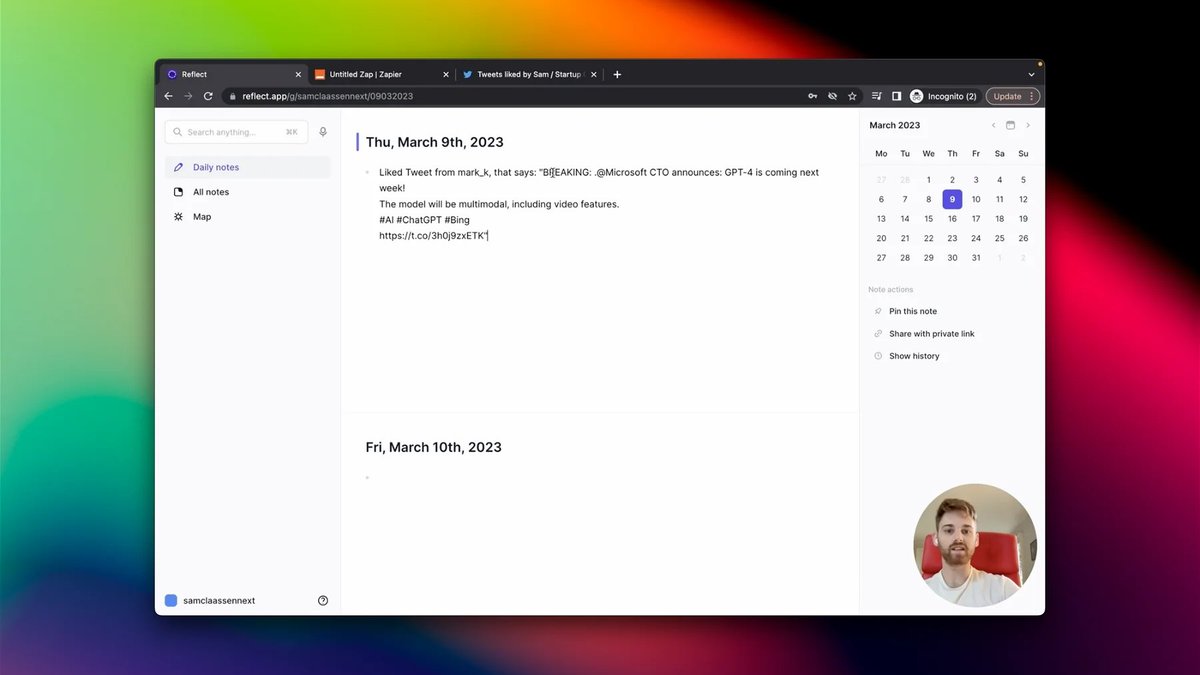1200x675 pixels.
Task: Toggle bookmark star for current page
Action: 852,95
